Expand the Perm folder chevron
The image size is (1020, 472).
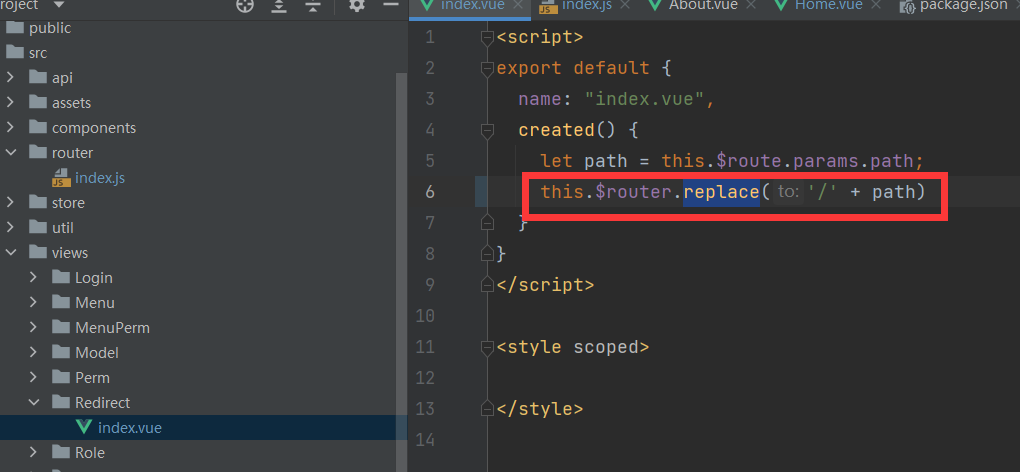coord(34,378)
